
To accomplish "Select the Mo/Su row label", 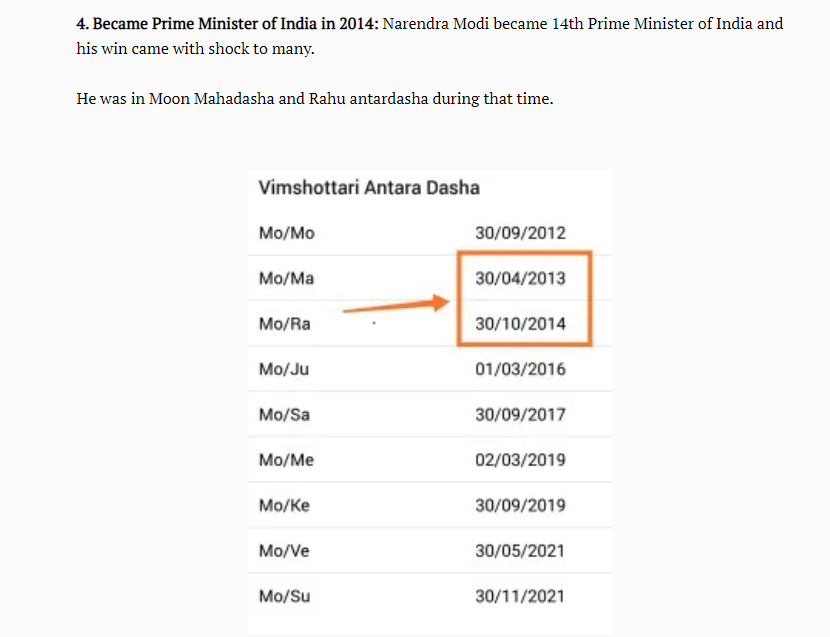I will 285,597.
